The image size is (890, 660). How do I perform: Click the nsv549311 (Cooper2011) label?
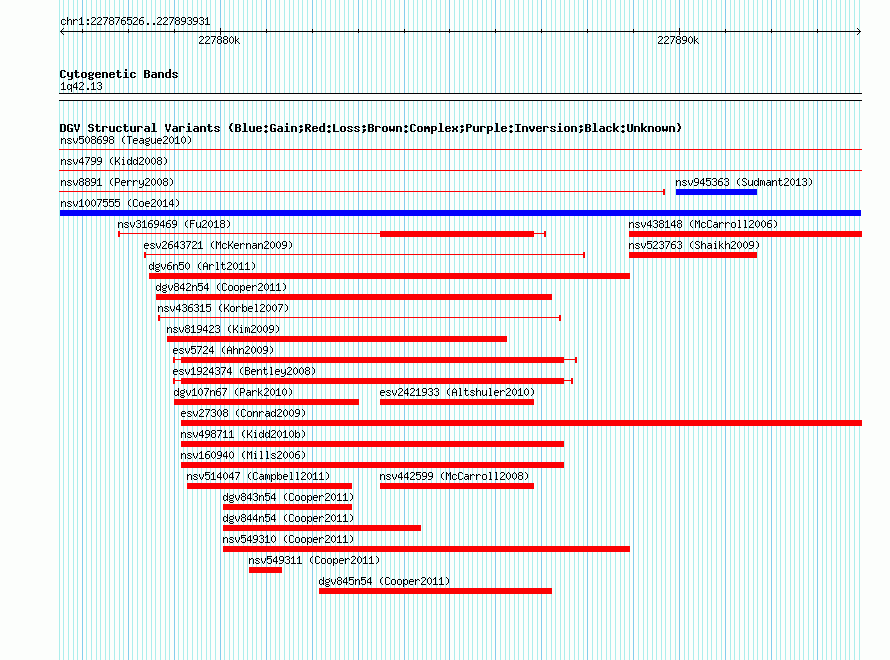click(x=314, y=560)
